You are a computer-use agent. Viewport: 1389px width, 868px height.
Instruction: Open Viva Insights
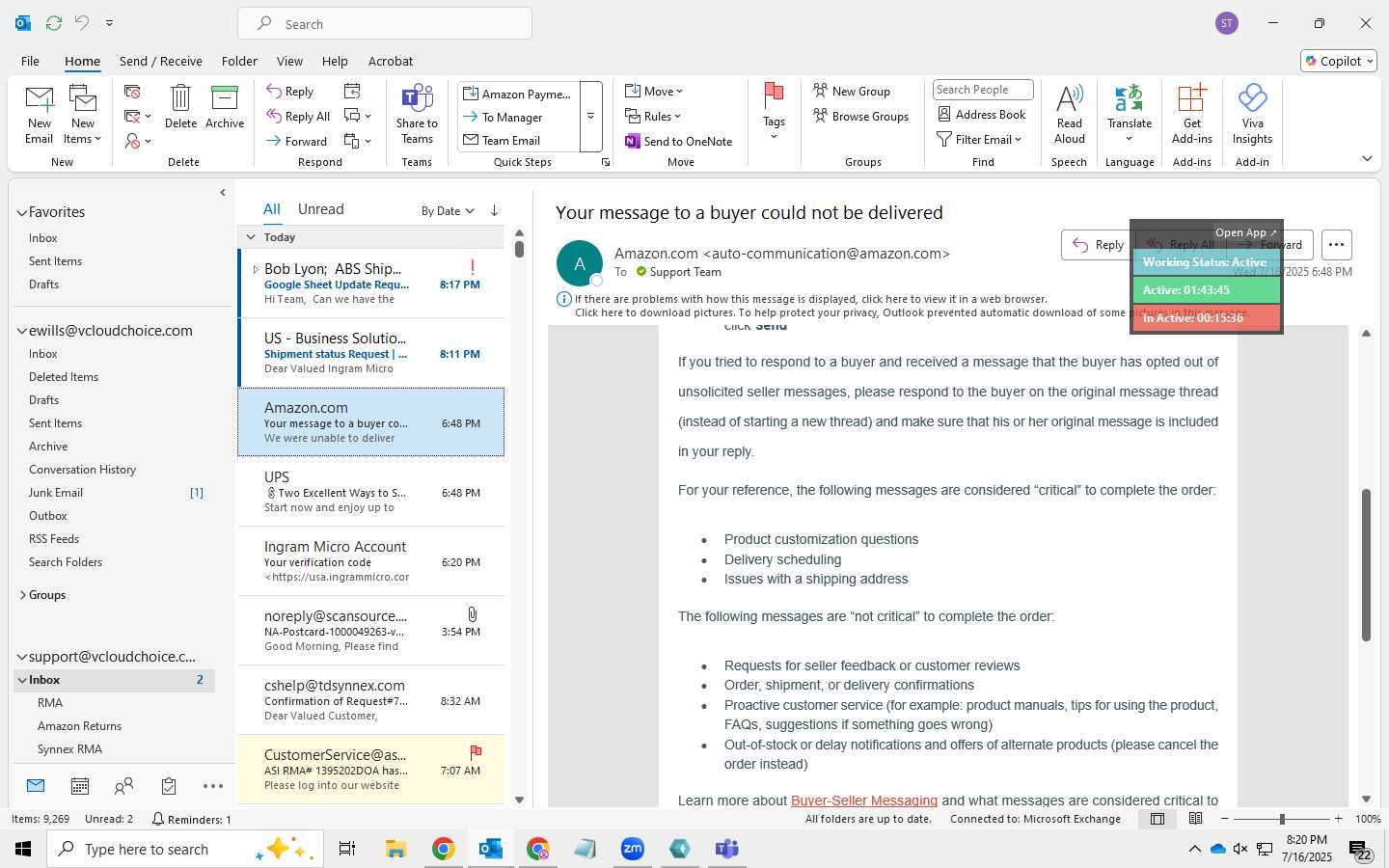tap(1252, 115)
